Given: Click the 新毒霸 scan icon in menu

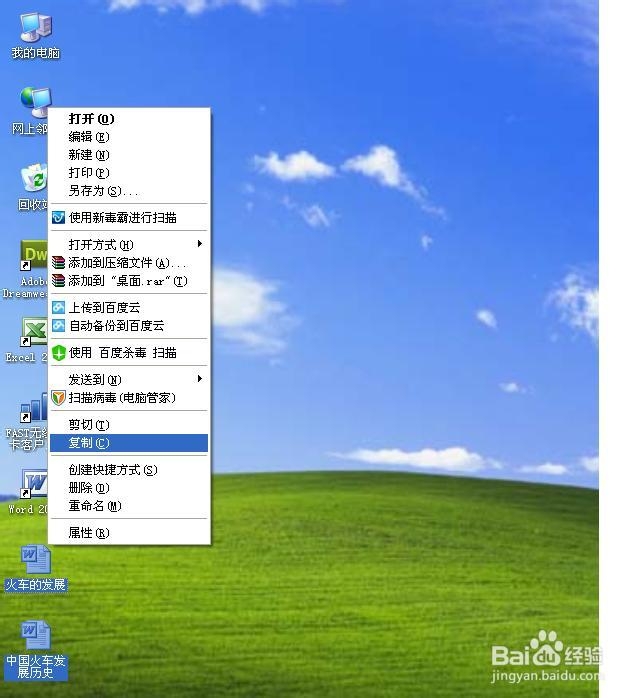Looking at the screenshot, I should (58, 218).
